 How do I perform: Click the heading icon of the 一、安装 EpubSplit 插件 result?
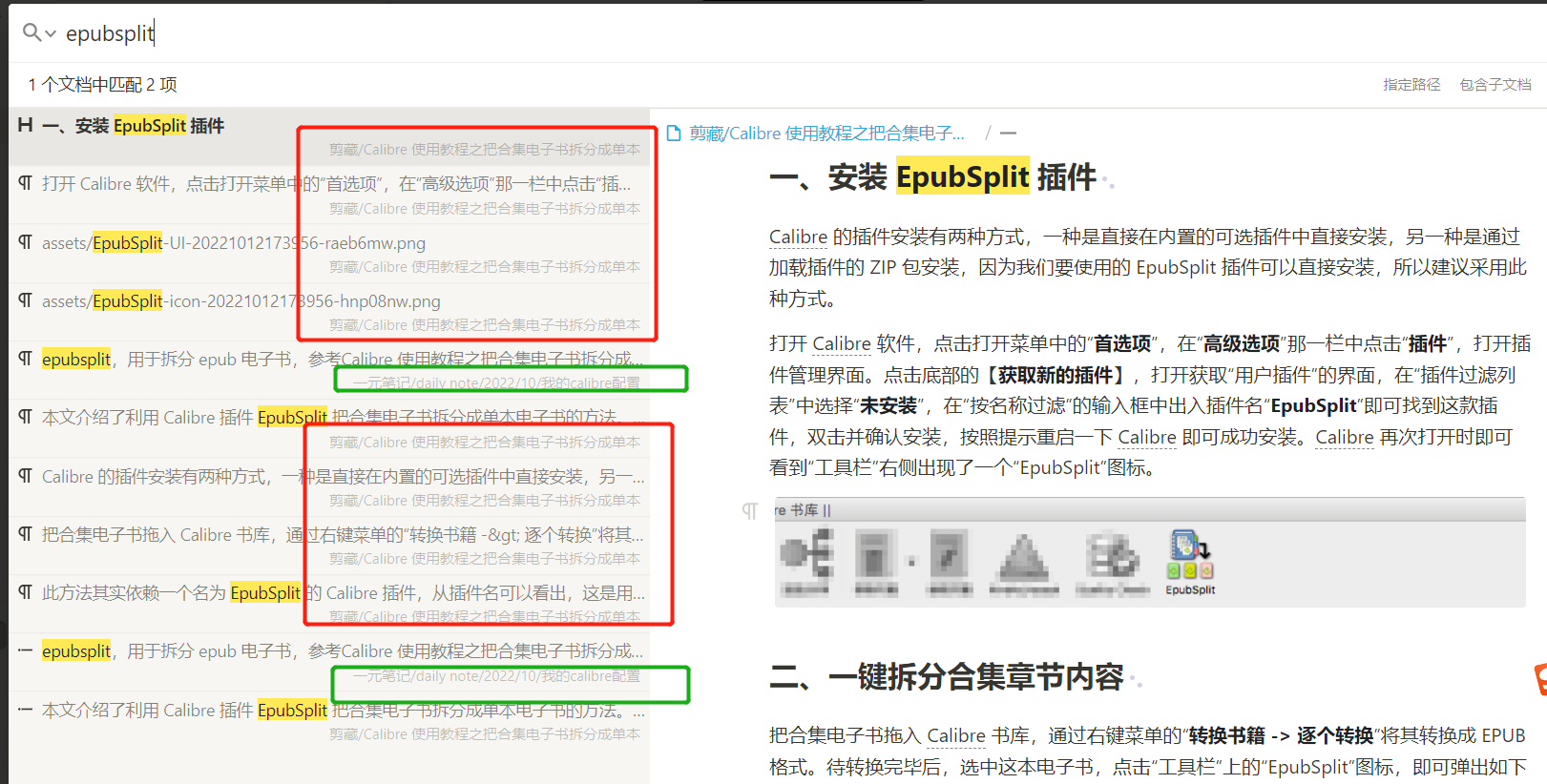26,125
